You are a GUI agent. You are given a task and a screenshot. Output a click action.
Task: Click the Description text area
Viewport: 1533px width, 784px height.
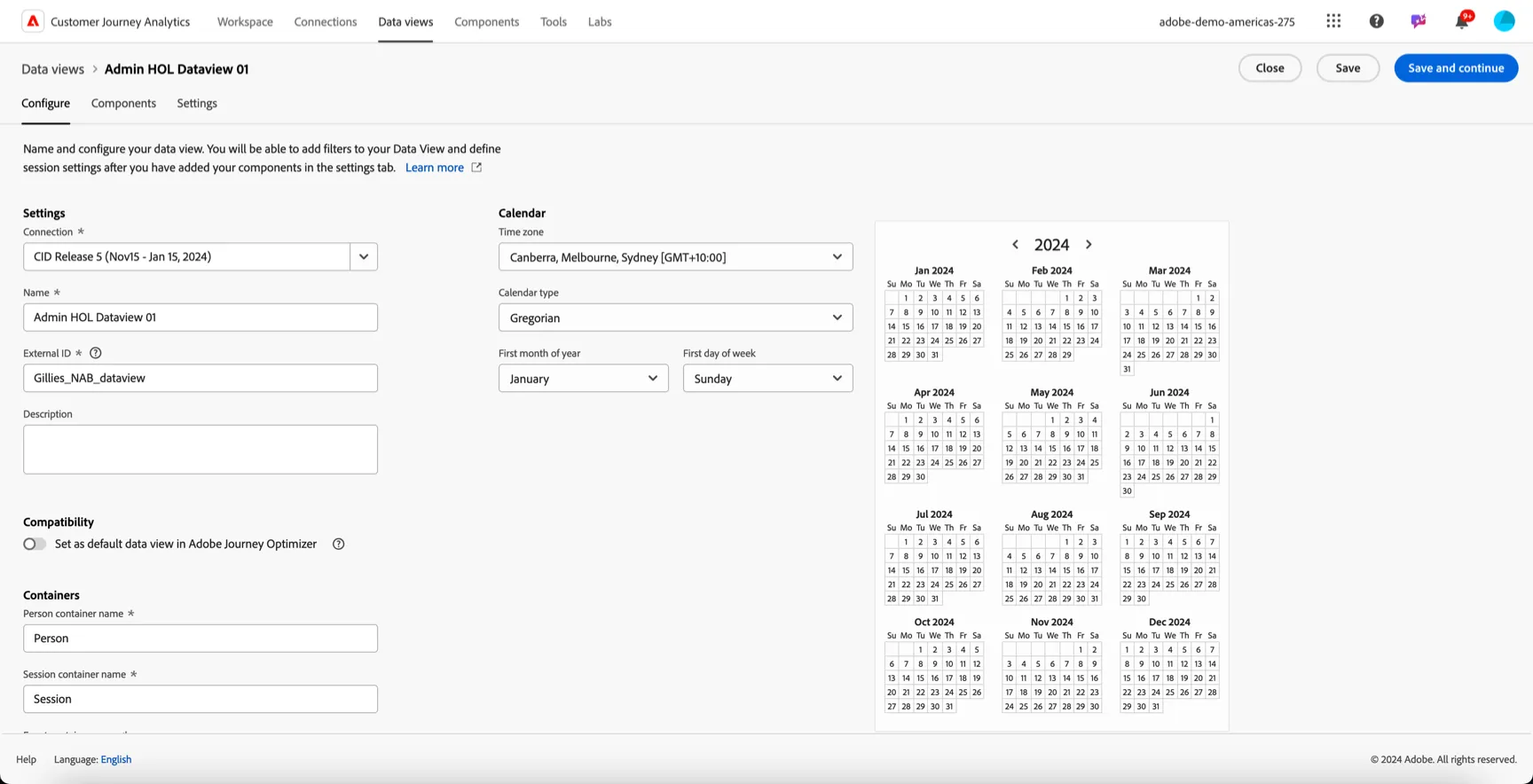(200, 450)
